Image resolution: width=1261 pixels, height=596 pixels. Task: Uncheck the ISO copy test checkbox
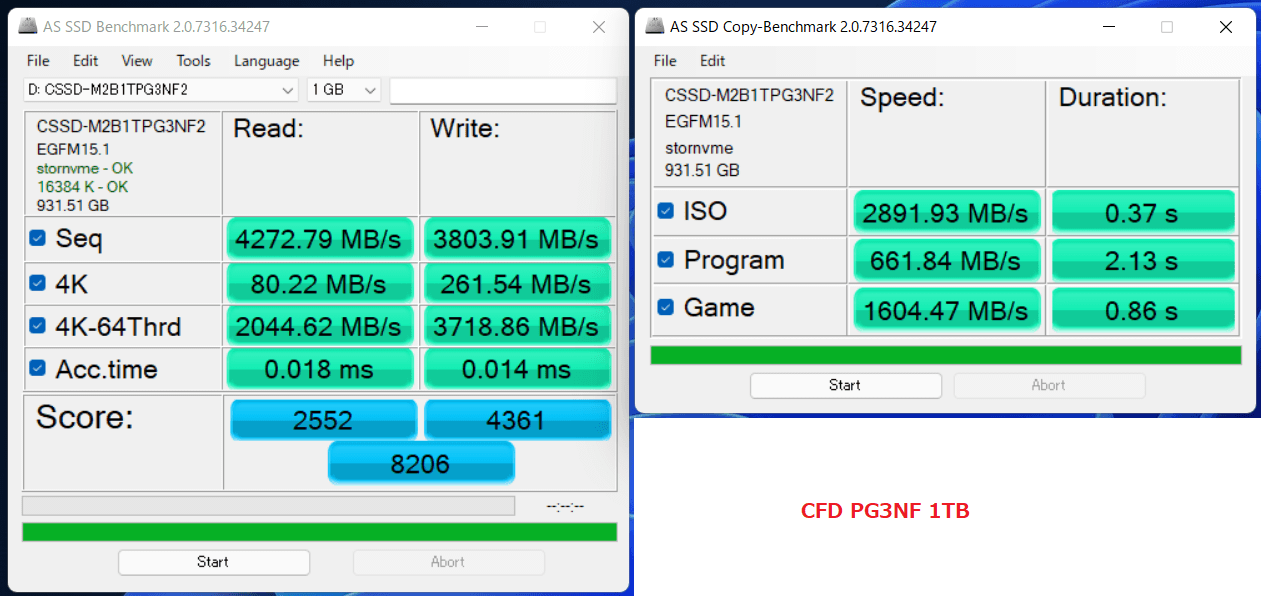point(665,211)
